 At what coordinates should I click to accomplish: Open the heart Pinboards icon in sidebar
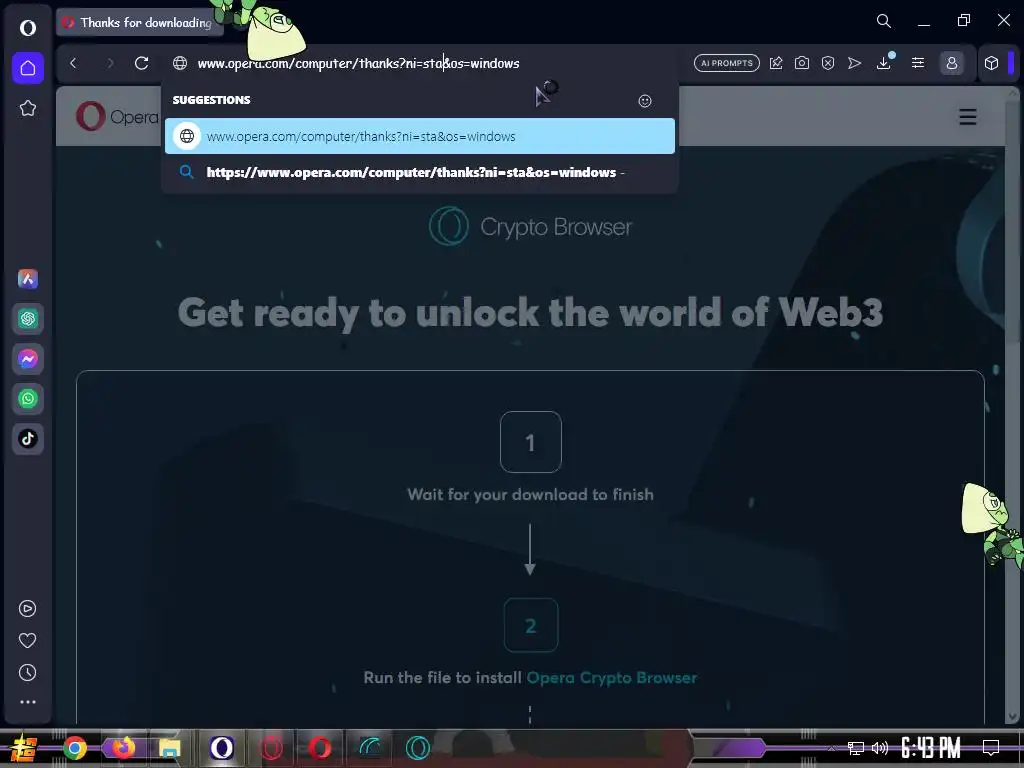pyautogui.click(x=27, y=641)
